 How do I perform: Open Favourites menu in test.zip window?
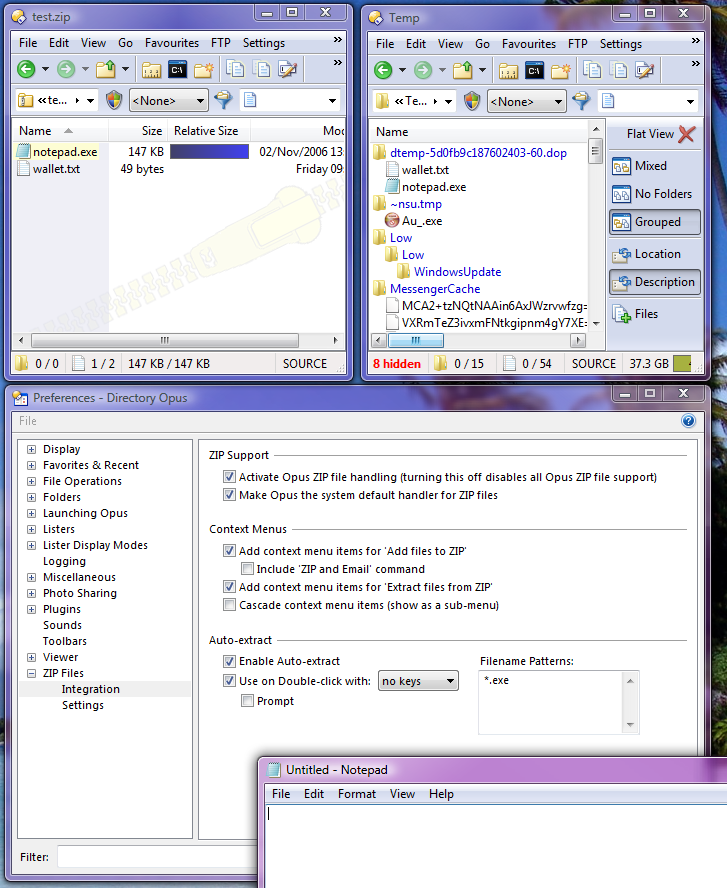(x=172, y=43)
